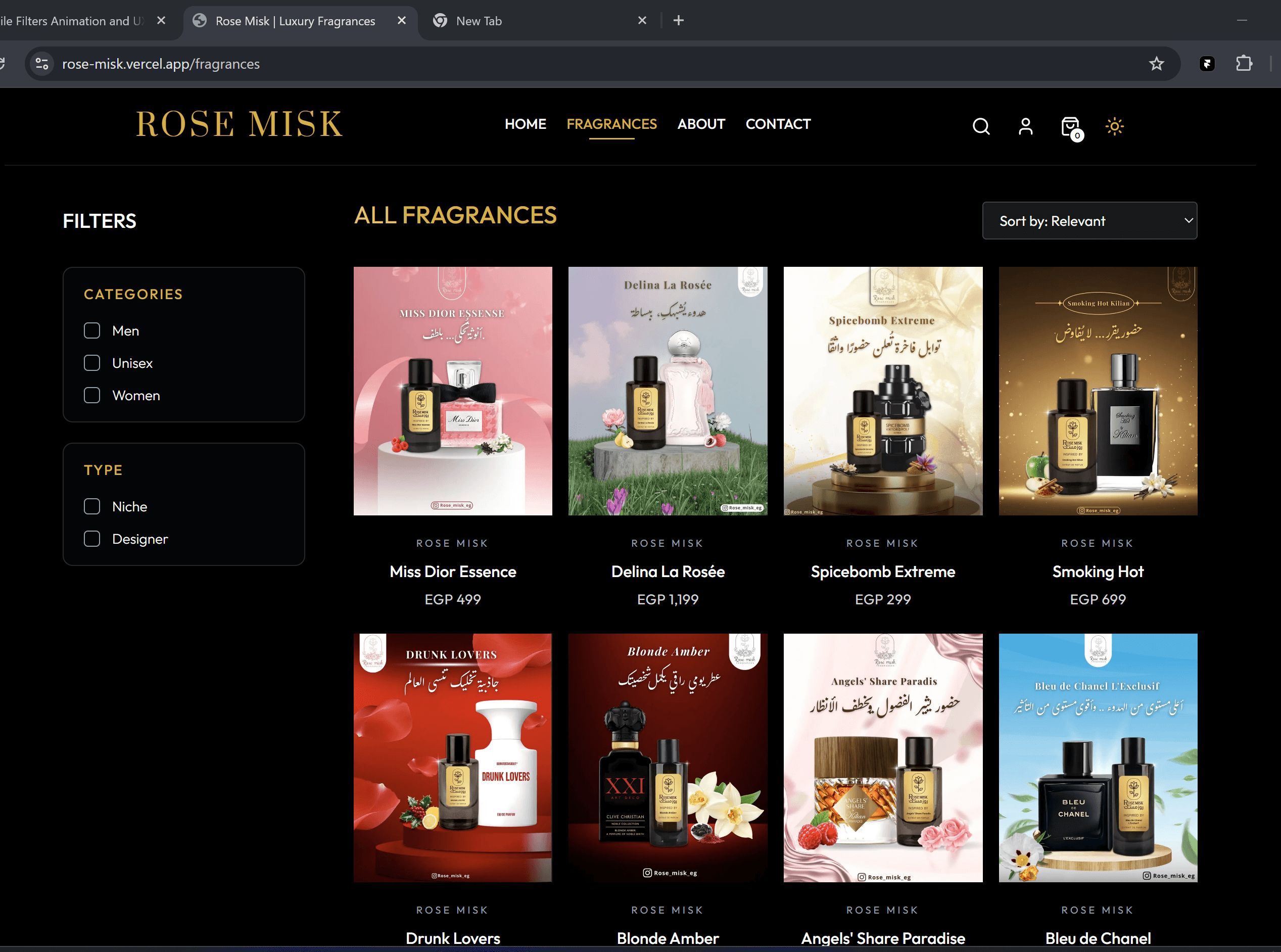Select the FRAGRANCES nav item
The height and width of the screenshot is (952, 1281).
click(611, 124)
